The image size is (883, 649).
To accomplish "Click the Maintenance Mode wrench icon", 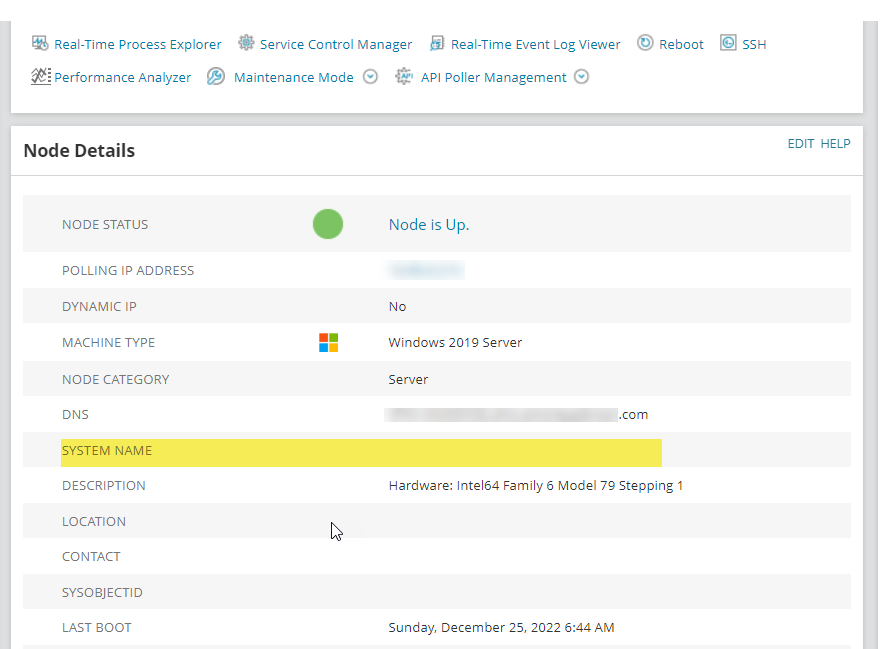I will 216,76.
